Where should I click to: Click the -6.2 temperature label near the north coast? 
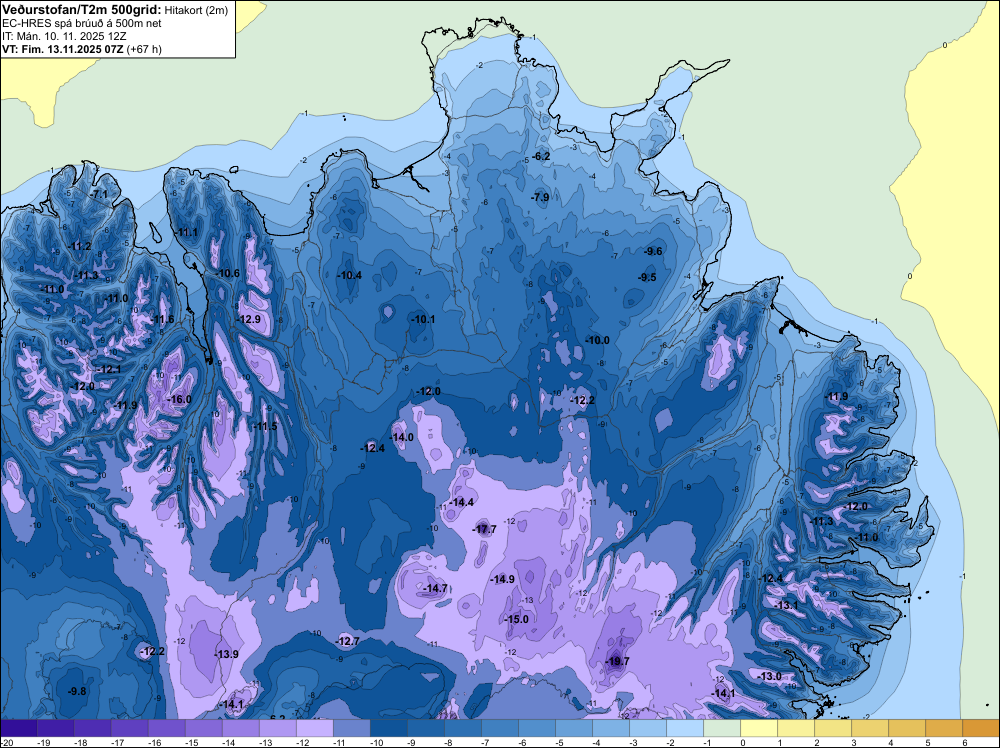click(541, 156)
